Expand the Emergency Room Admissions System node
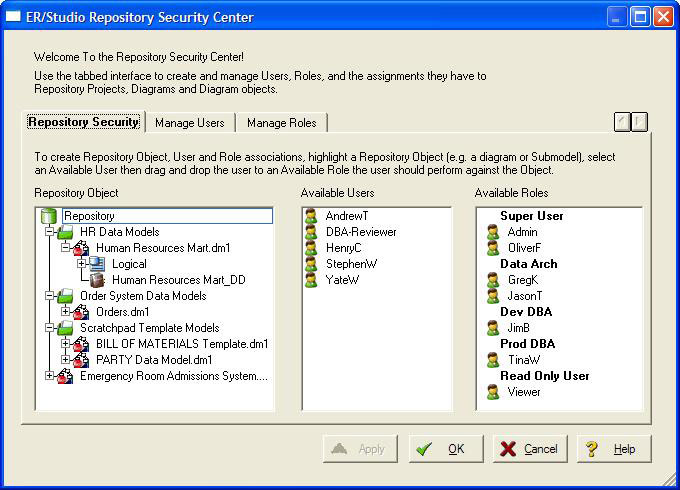Screen dimensions: 680x490 tap(49, 376)
